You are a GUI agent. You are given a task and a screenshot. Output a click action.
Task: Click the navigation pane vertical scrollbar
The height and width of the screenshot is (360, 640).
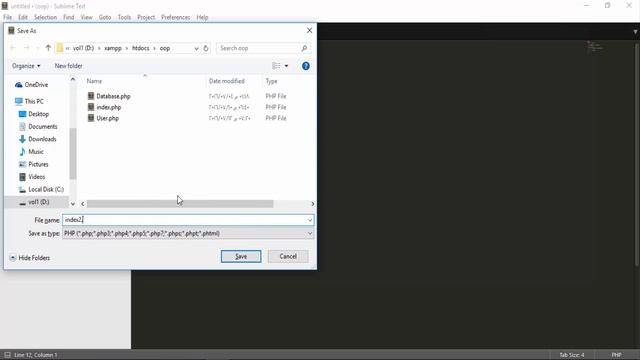(x=73, y=153)
